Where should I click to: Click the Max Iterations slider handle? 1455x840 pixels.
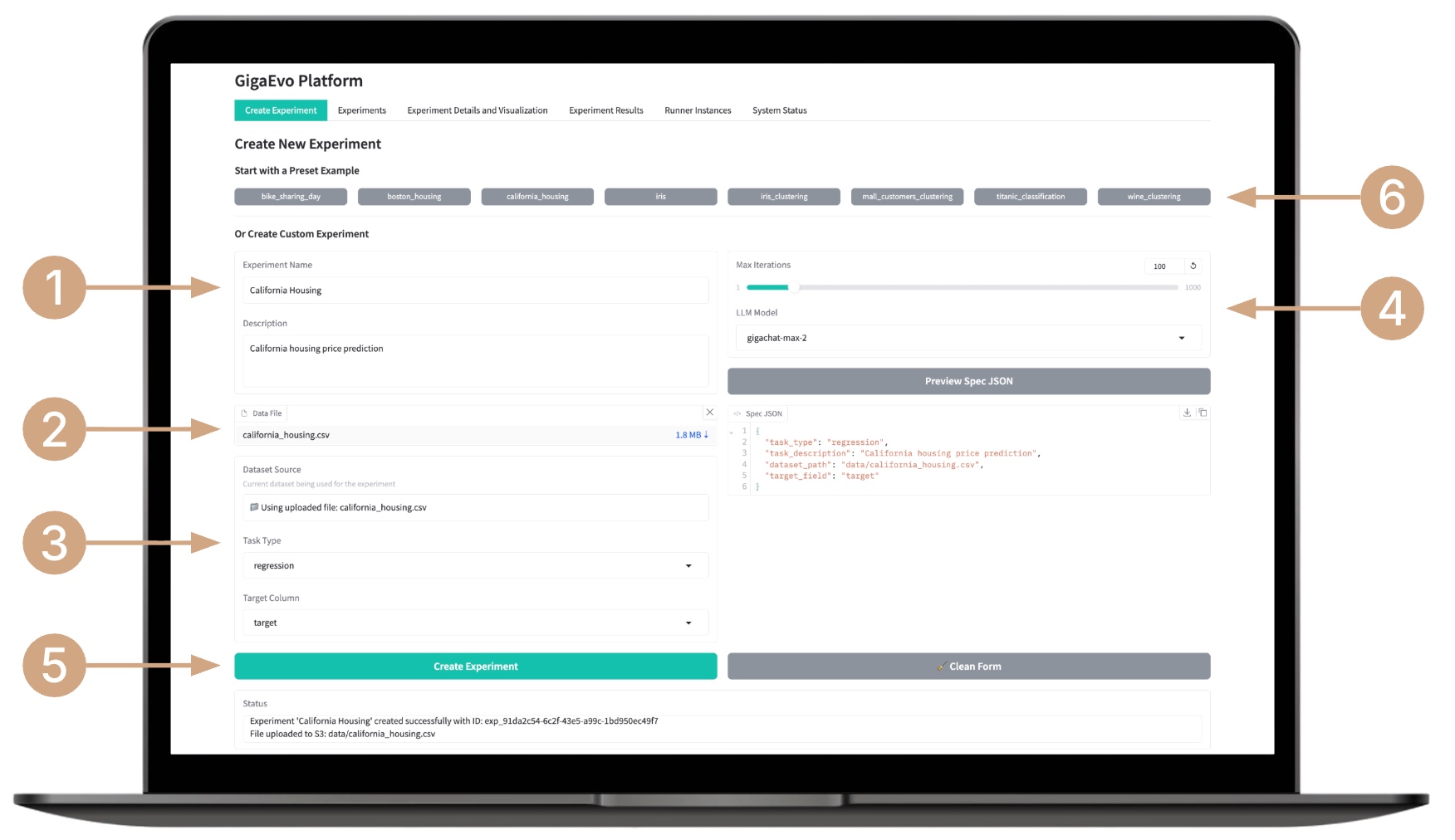coord(794,287)
